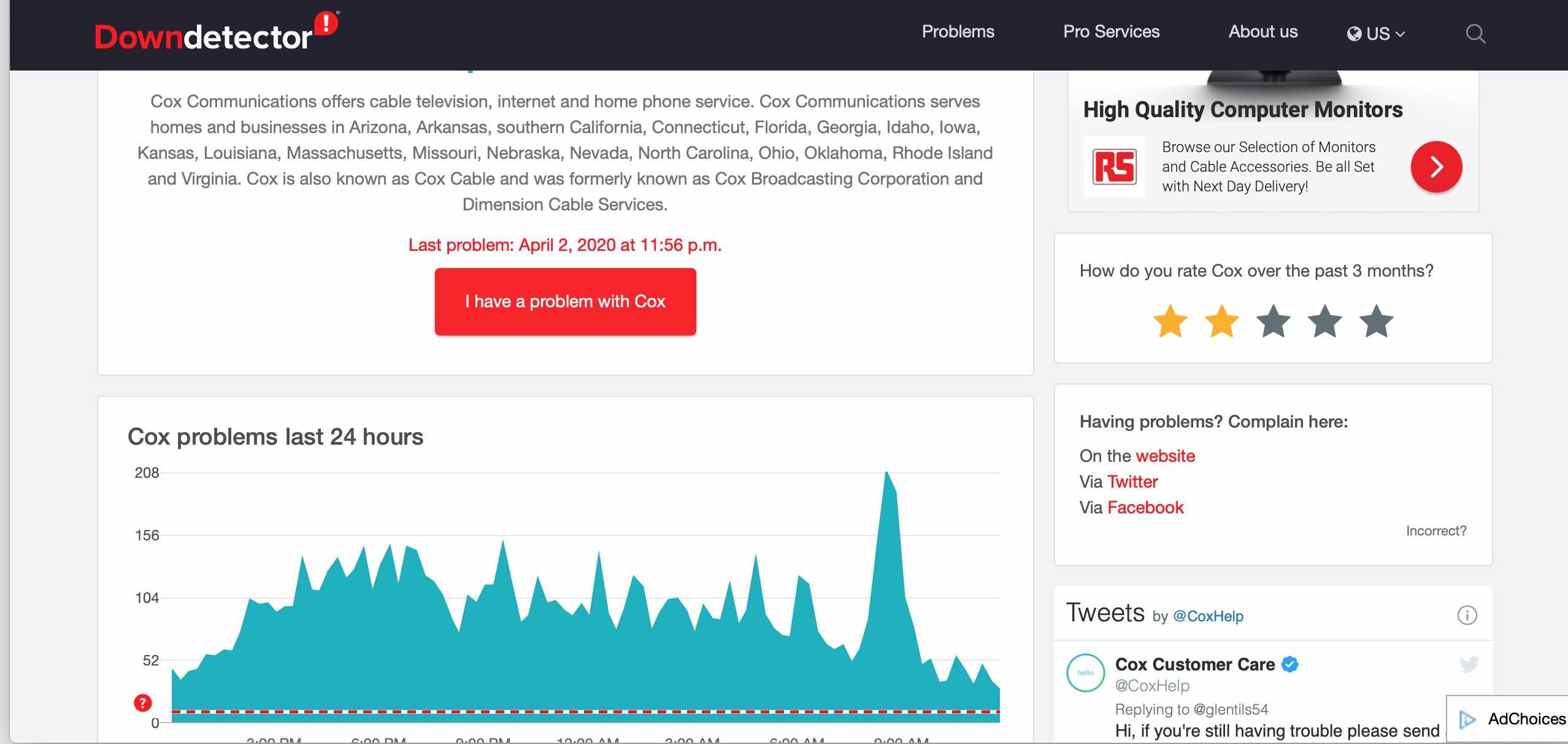Screen dimensions: 1568x744
Task: Open the search magnifier icon
Action: point(1475,33)
